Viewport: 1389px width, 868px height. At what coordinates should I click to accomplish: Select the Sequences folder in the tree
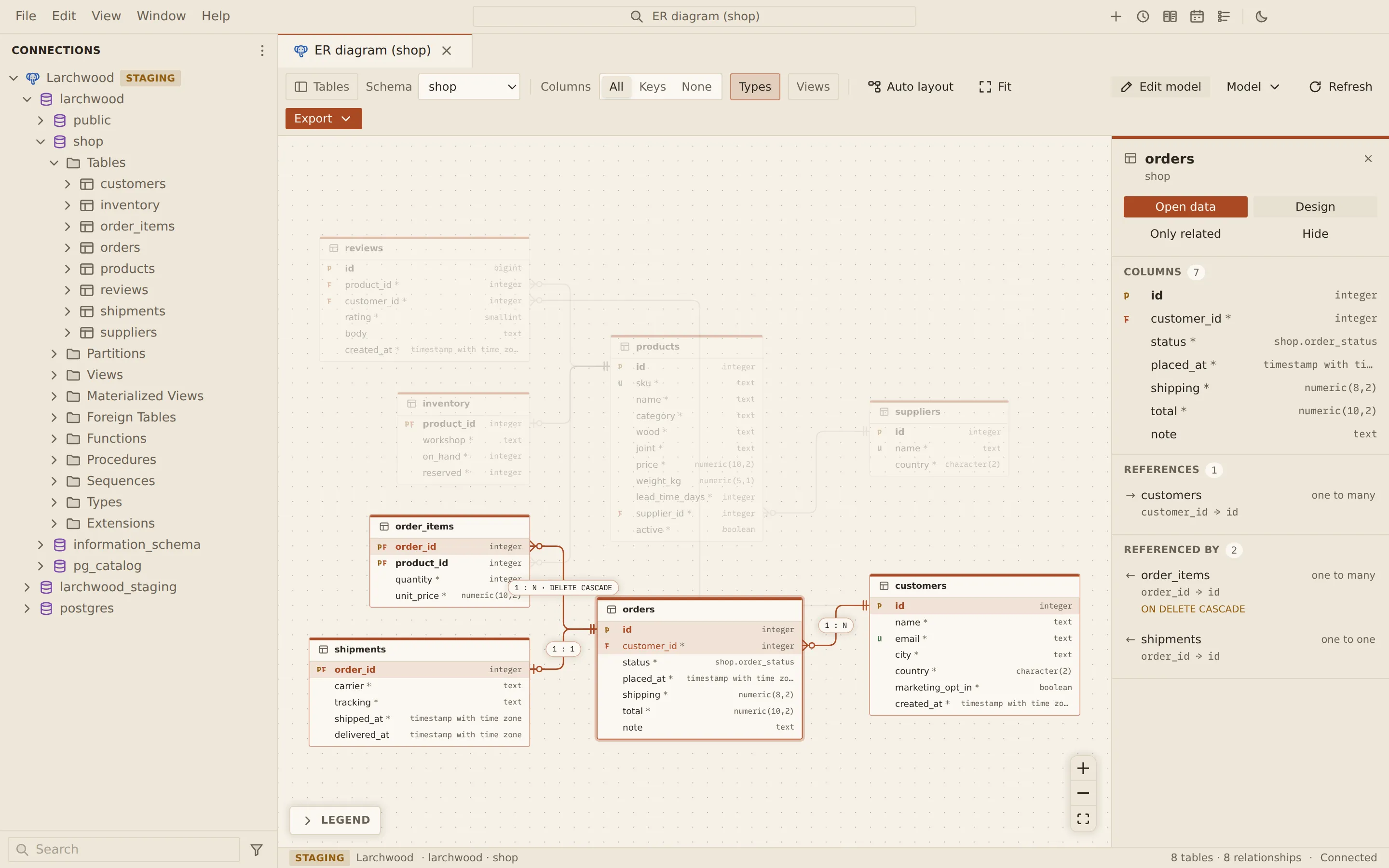121,481
